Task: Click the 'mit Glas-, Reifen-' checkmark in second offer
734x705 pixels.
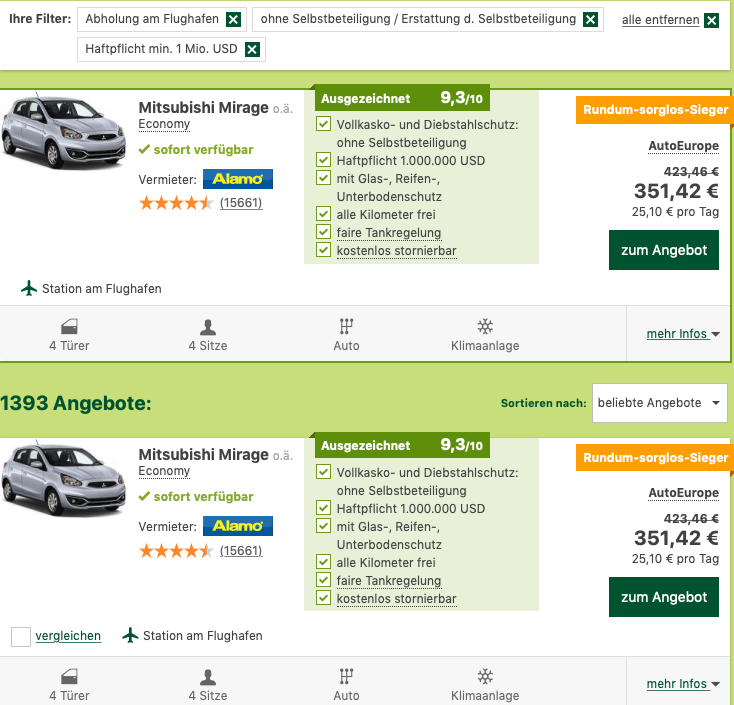Action: tap(323, 526)
